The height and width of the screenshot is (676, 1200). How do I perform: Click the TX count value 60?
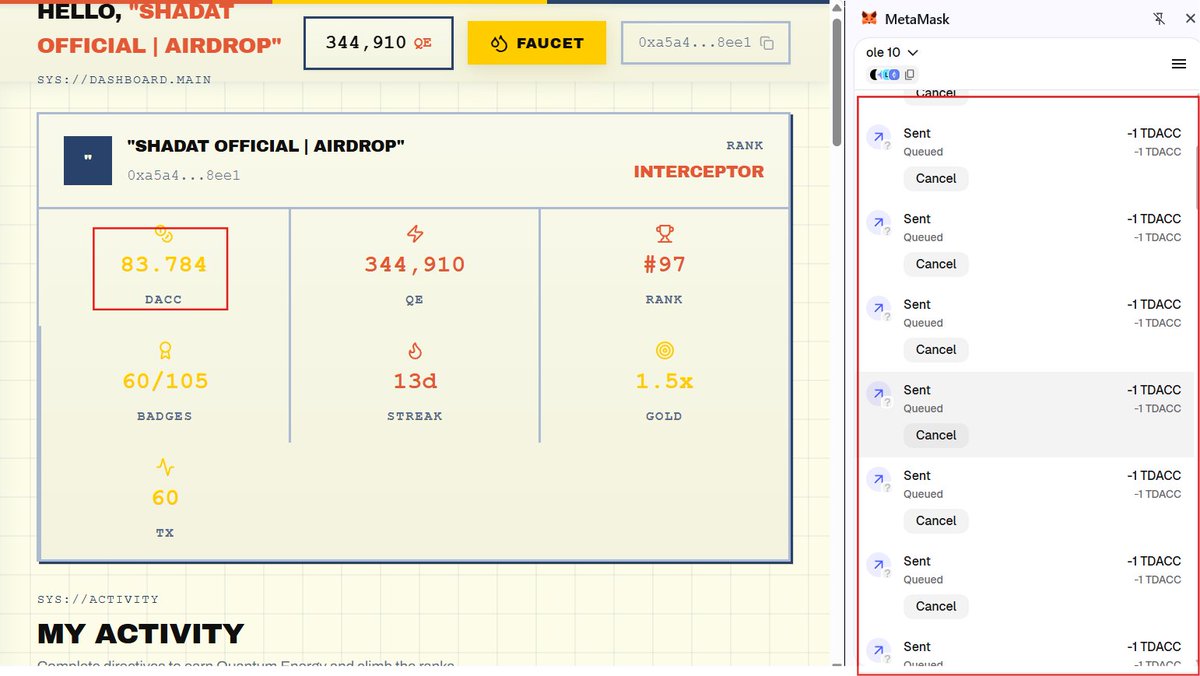coord(165,498)
